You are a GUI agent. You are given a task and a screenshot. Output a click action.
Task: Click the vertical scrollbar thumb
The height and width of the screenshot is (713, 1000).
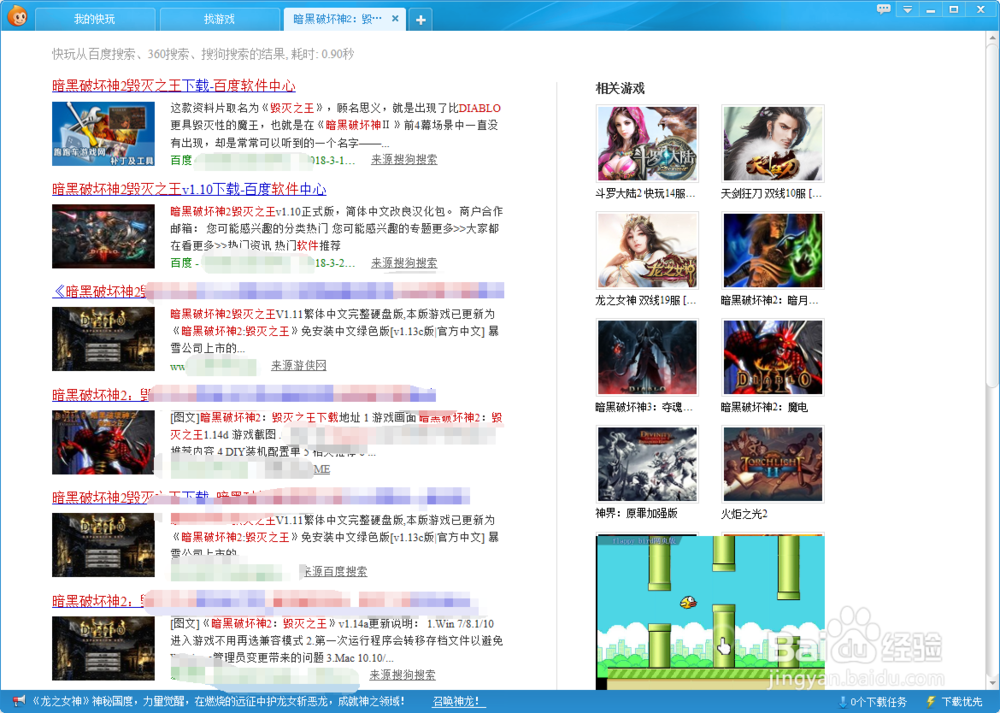point(992,216)
